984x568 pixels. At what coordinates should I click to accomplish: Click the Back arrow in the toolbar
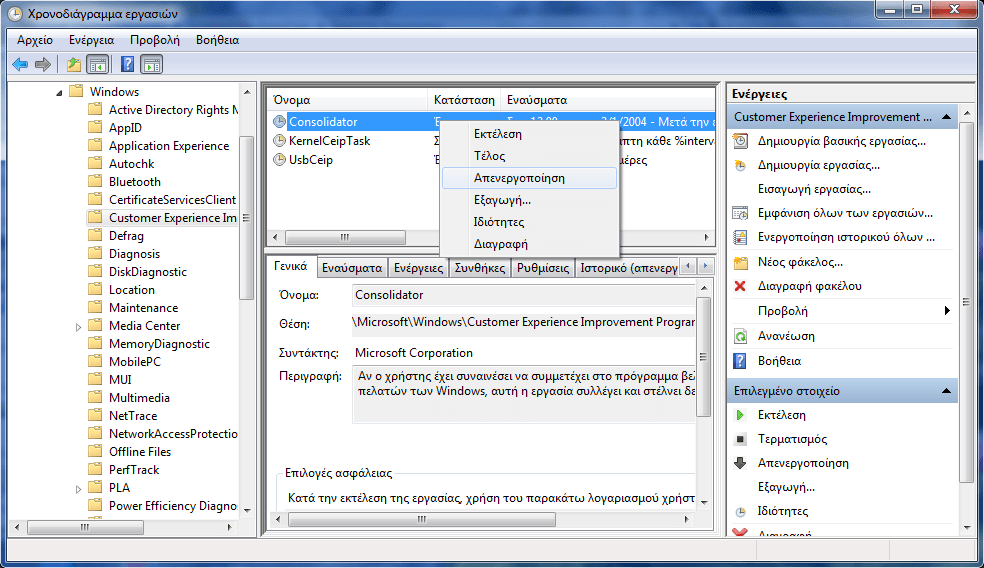tap(20, 65)
